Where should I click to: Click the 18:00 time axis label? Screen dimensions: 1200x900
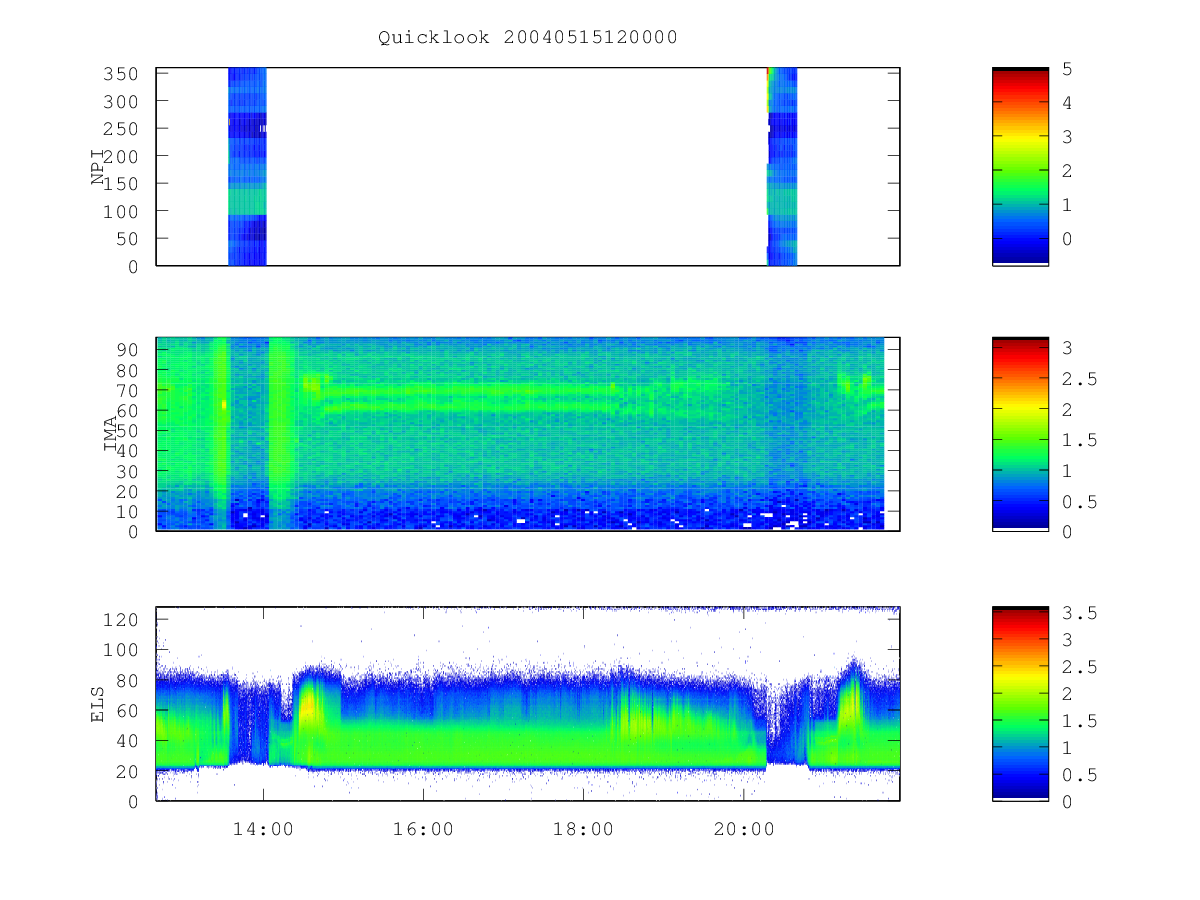583,829
